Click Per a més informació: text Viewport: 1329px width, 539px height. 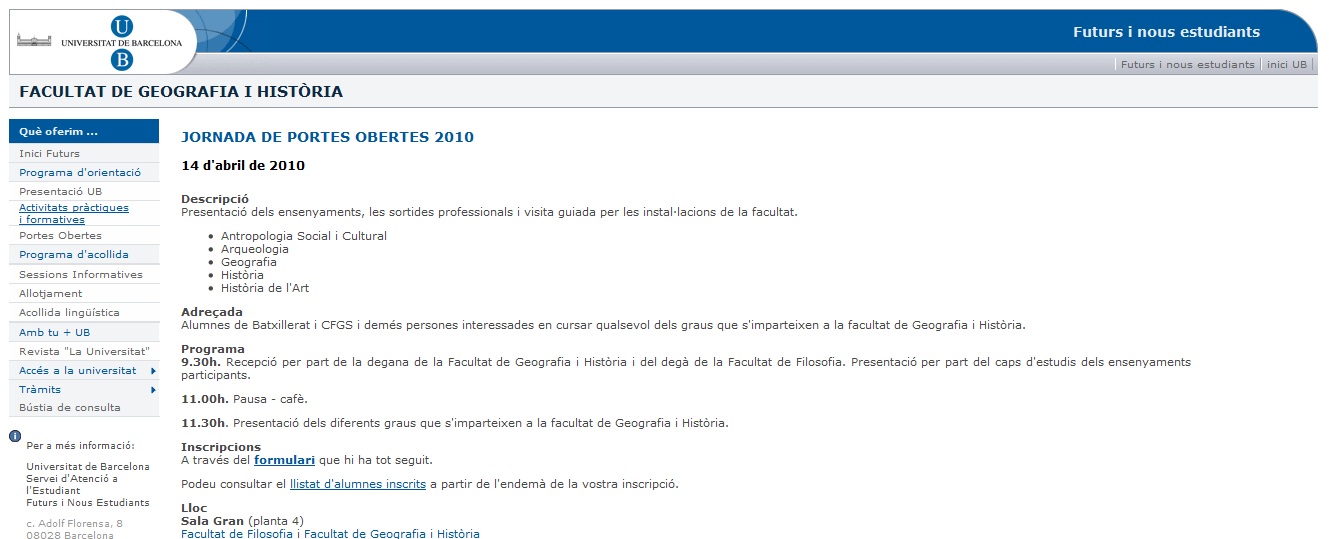tap(81, 446)
